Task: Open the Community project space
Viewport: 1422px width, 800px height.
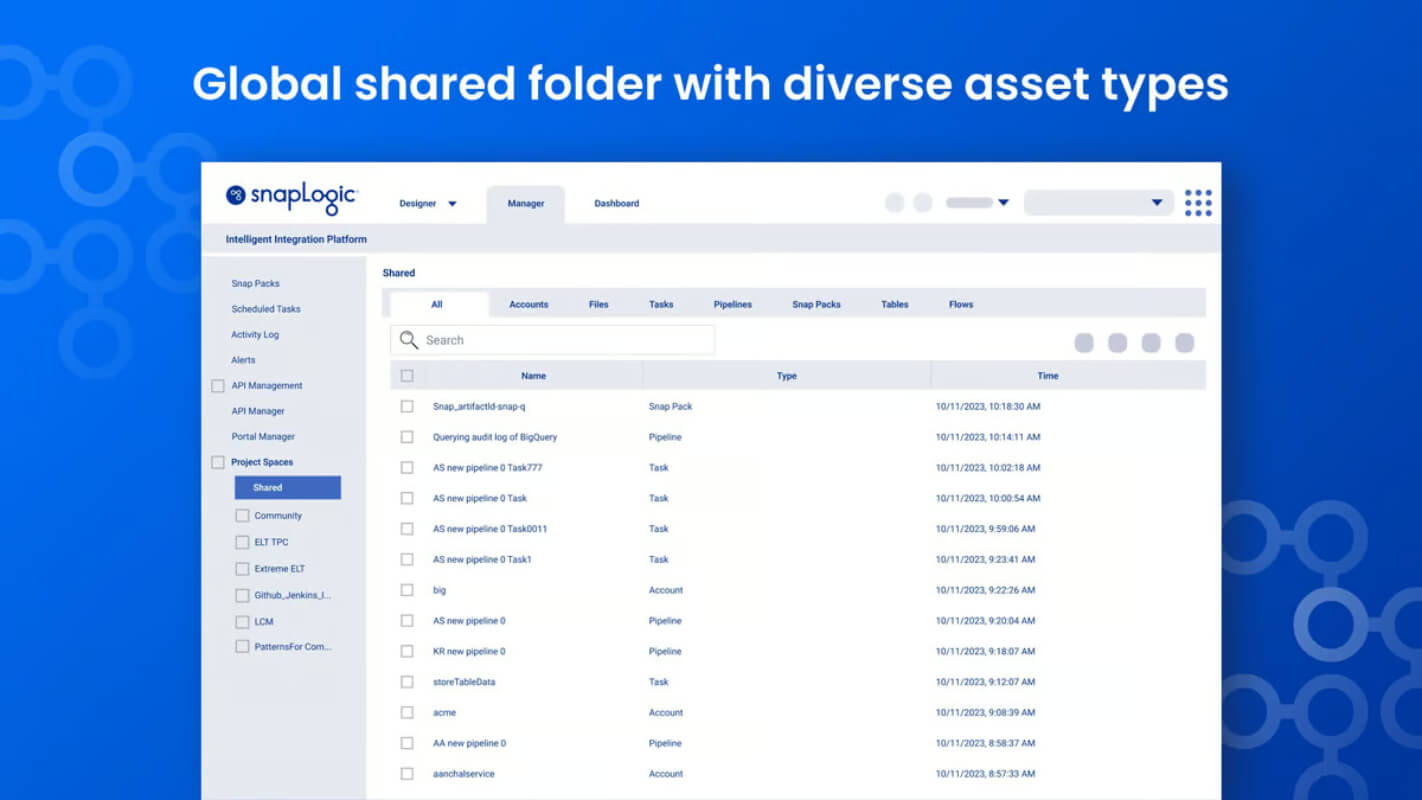Action: [278, 516]
